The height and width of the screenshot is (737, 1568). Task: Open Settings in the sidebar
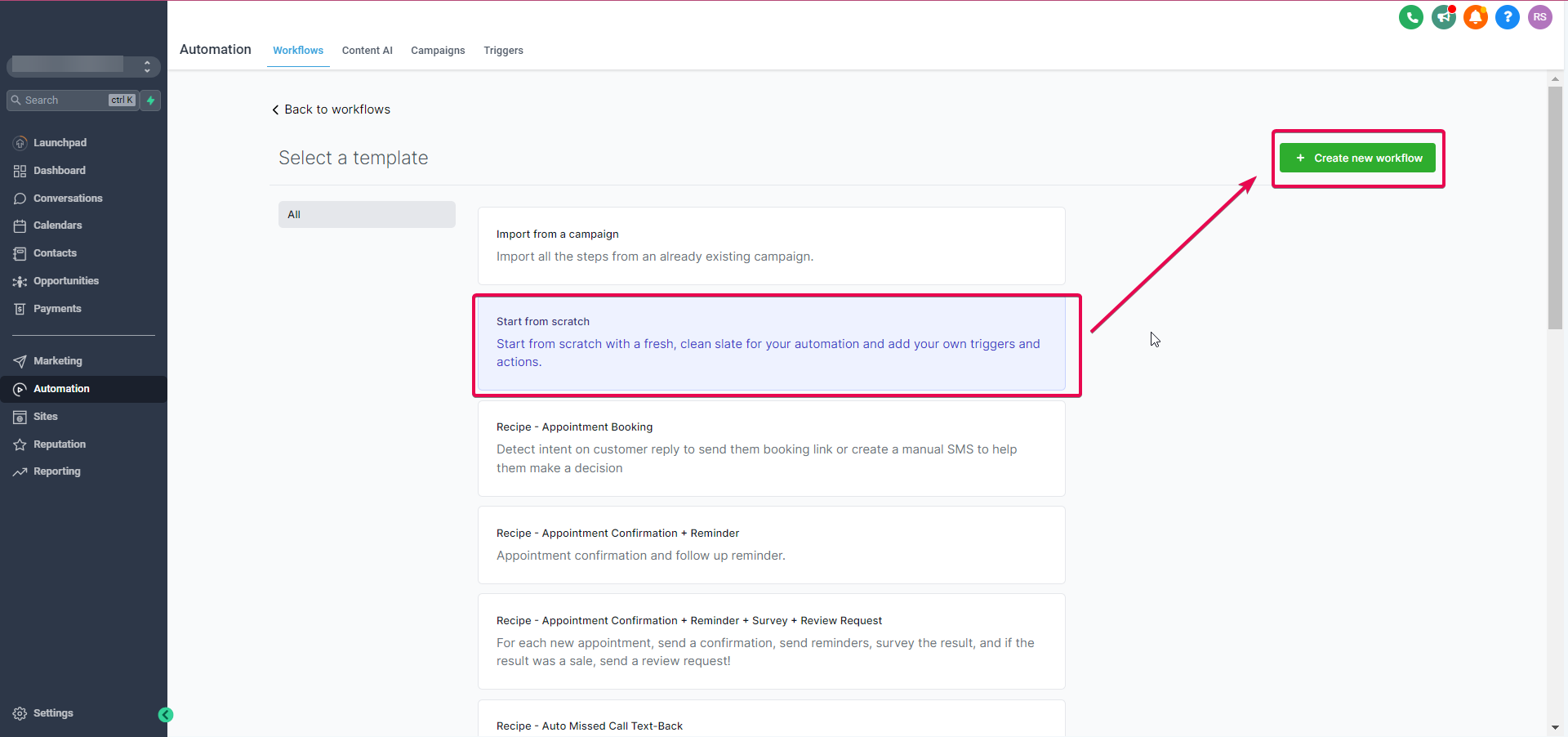[x=53, y=713]
